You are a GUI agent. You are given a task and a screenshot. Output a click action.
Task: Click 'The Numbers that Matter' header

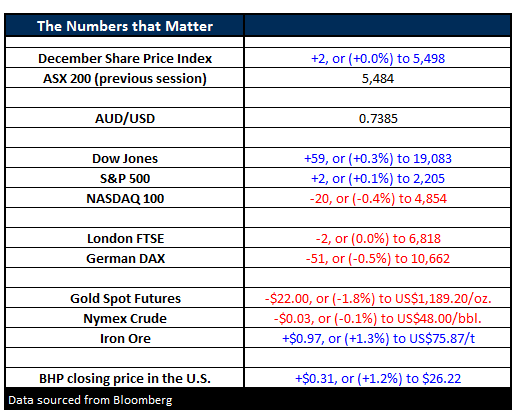pyautogui.click(x=125, y=26)
